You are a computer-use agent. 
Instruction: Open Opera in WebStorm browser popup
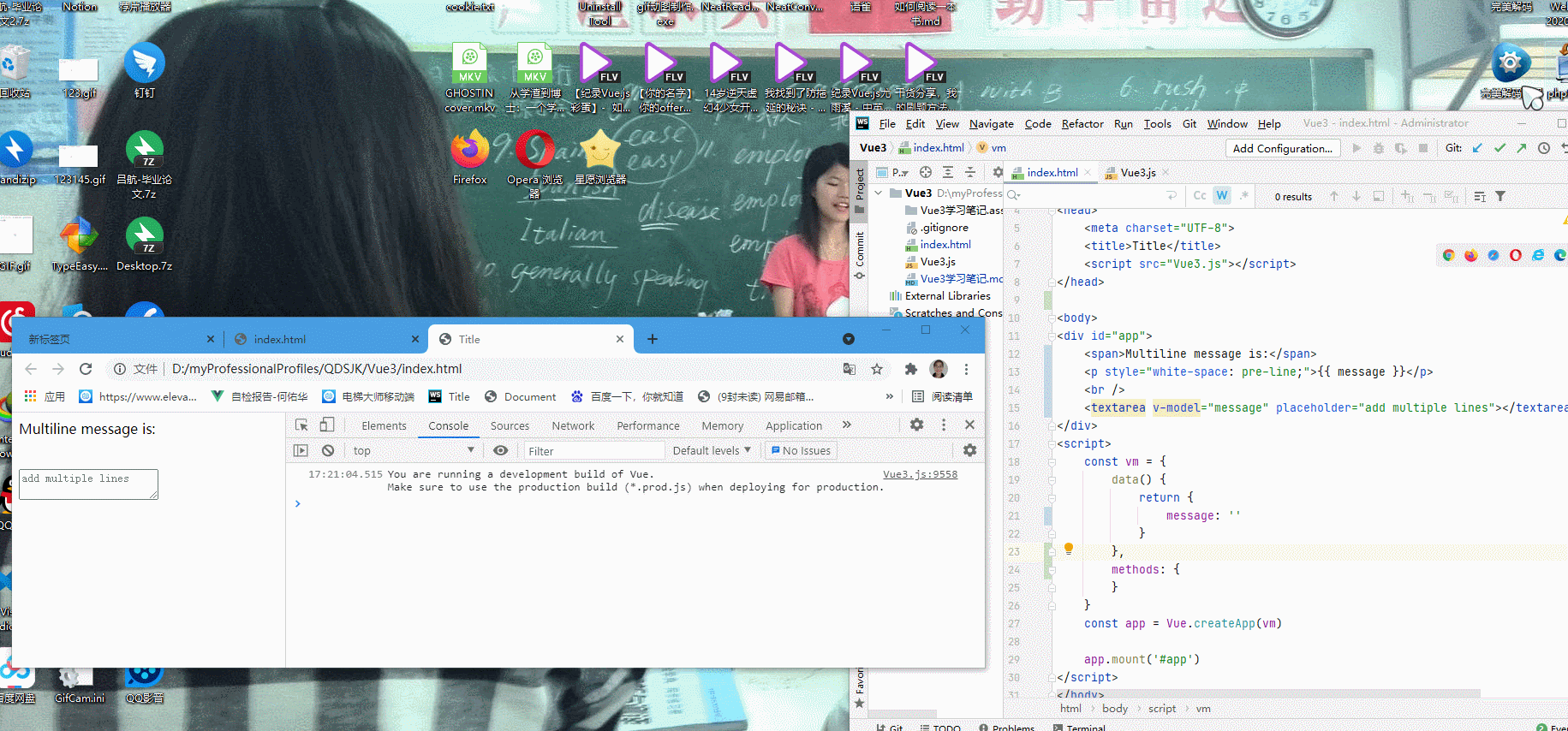pos(1516,255)
